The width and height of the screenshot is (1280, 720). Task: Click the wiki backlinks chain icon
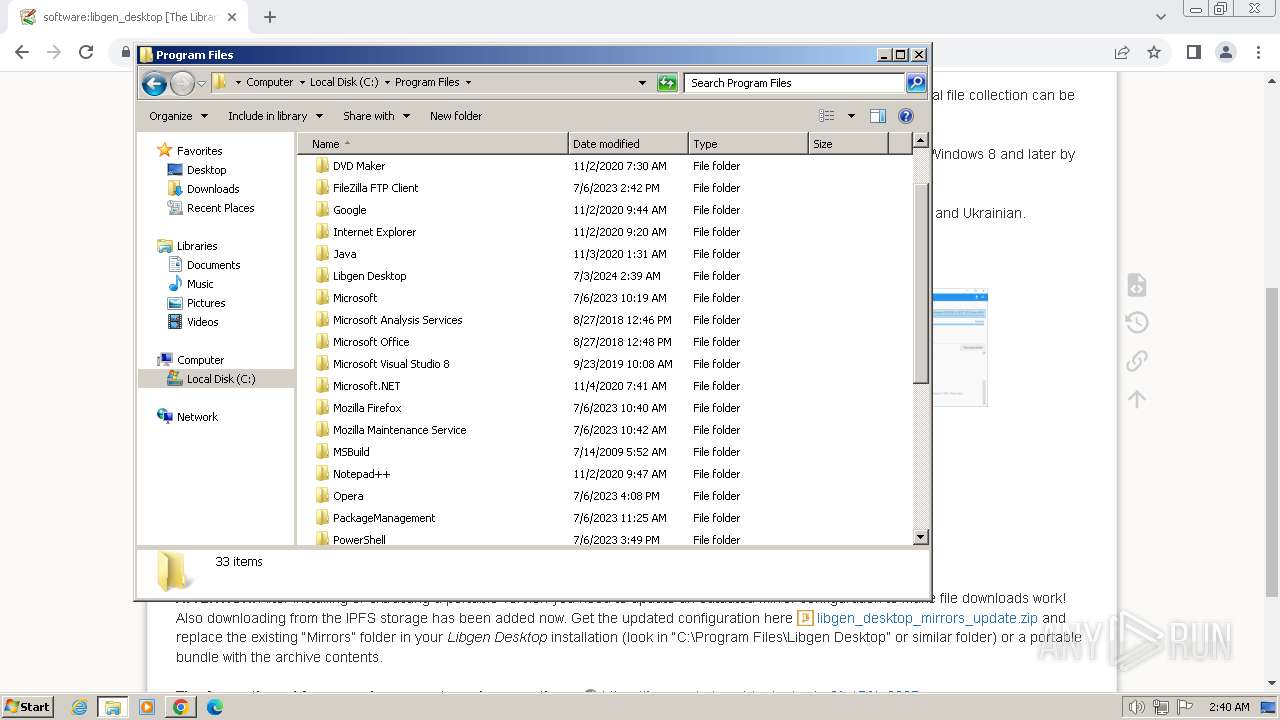click(x=1137, y=360)
